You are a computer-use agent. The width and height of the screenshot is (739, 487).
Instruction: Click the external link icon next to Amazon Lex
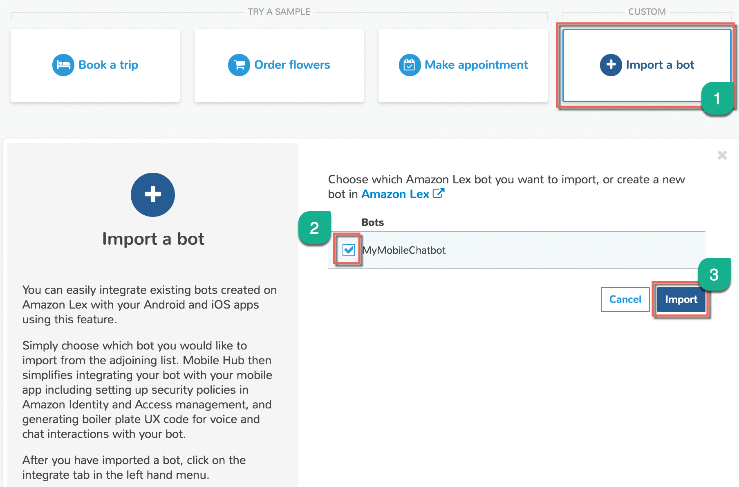439,193
